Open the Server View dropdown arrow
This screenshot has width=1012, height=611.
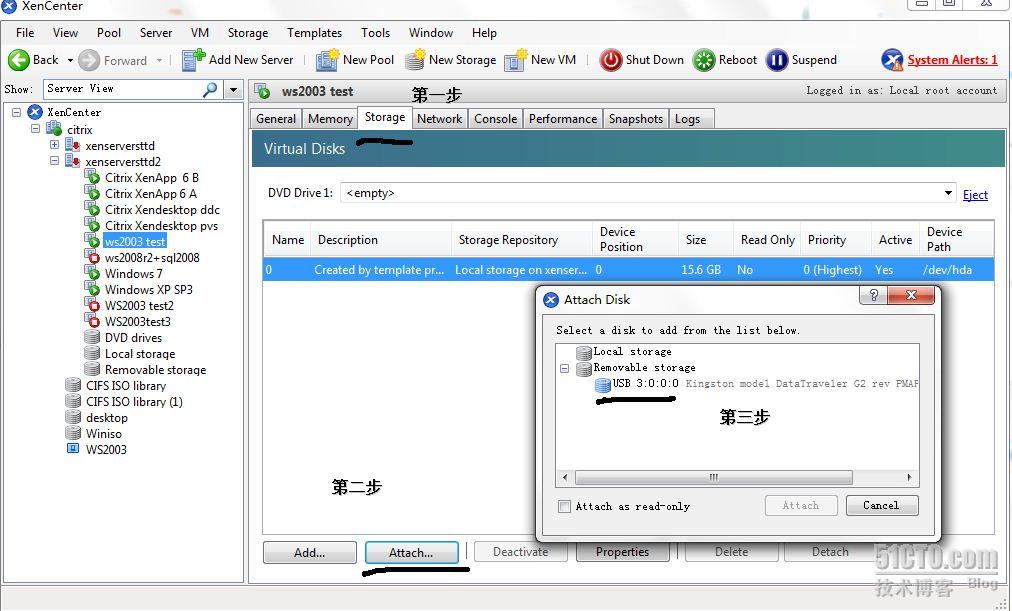pos(234,89)
